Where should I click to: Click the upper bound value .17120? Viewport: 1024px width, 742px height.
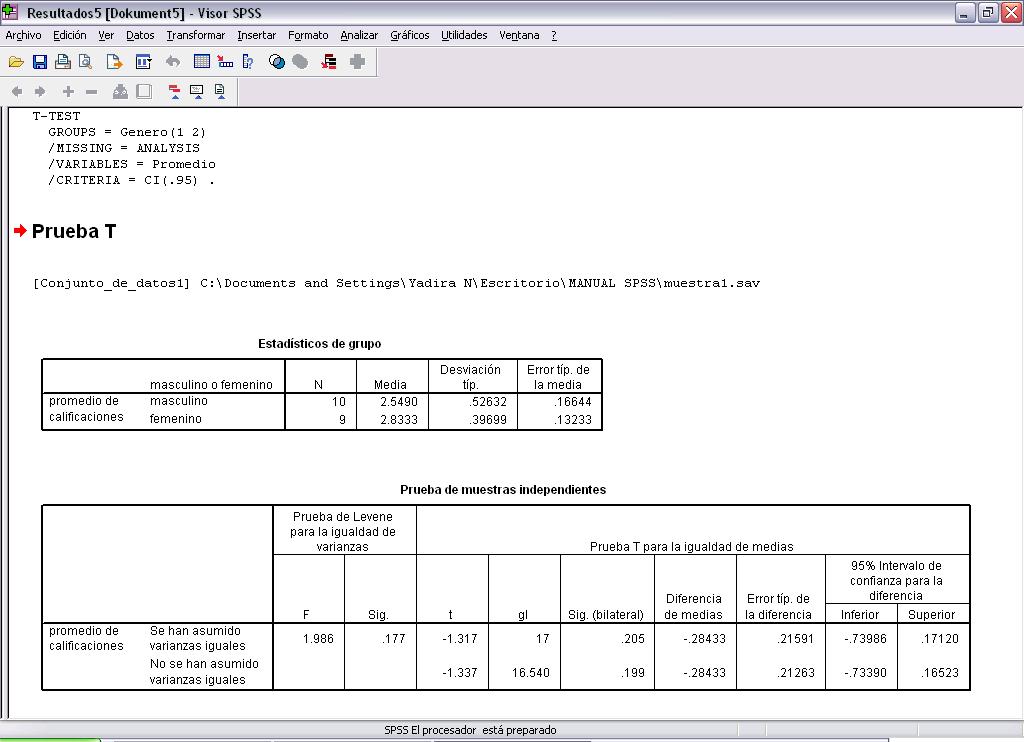click(940, 639)
